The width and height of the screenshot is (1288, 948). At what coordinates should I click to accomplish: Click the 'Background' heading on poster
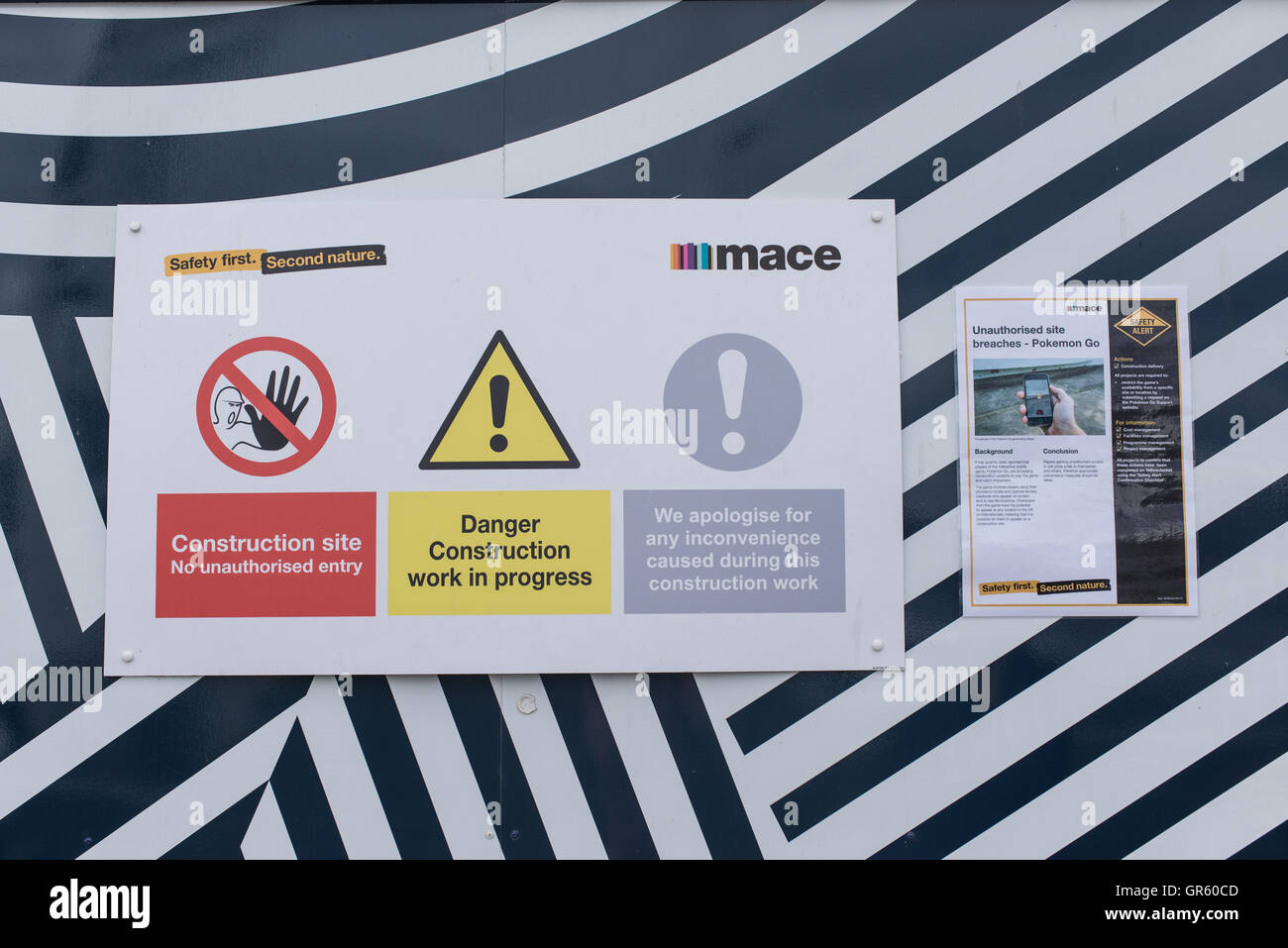(x=994, y=452)
